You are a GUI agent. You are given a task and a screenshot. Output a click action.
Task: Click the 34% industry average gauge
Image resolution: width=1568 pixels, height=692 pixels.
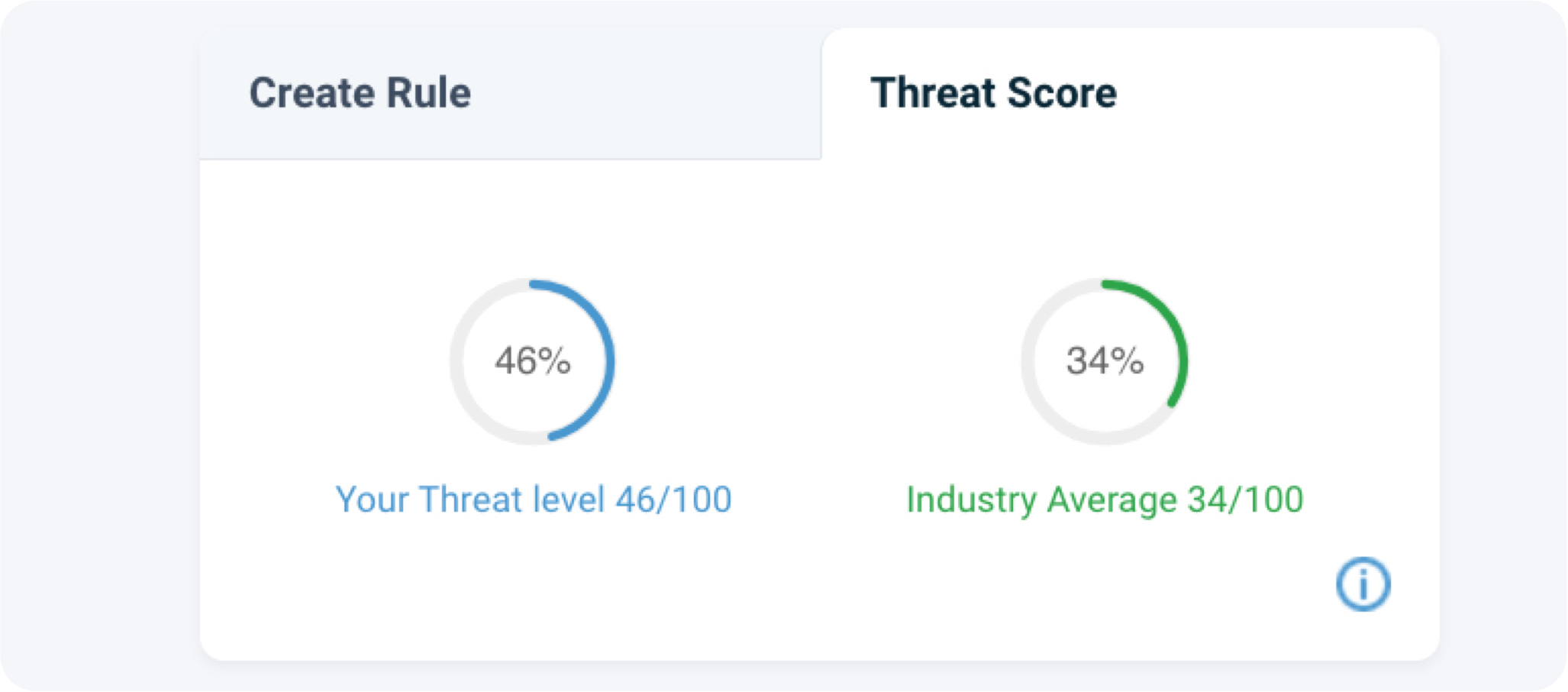pyautogui.click(x=1105, y=361)
